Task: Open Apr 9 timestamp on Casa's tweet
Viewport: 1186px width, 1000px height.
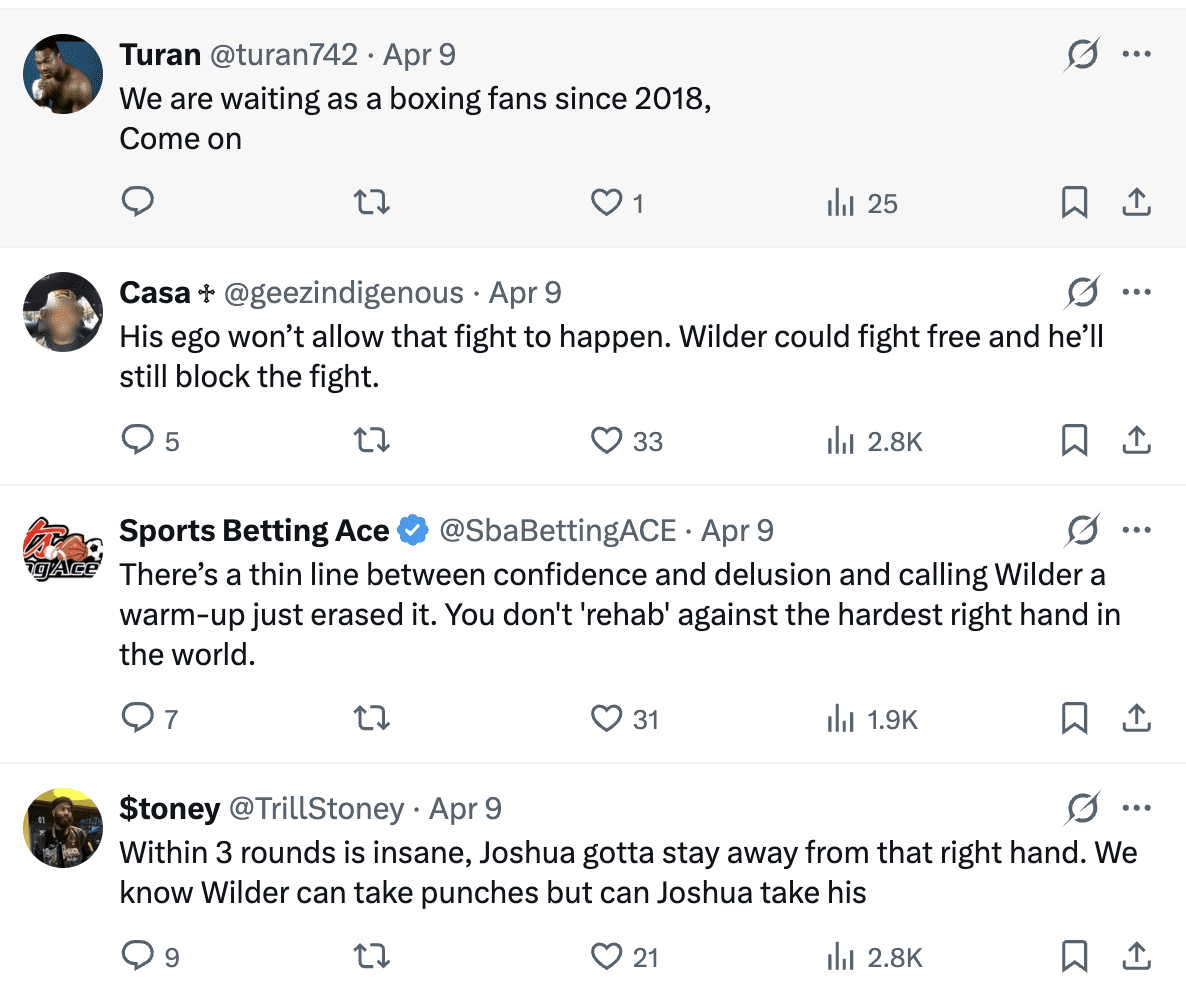Action: point(525,292)
